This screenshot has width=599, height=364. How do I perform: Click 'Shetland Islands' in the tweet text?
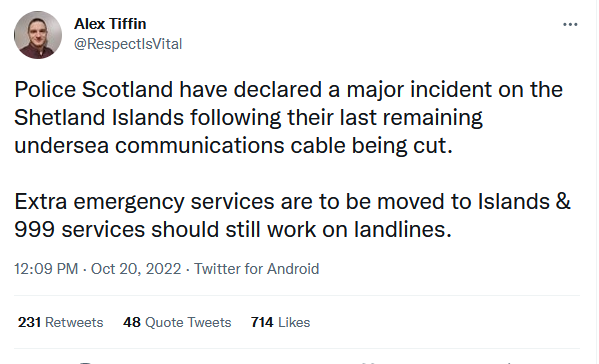tap(99, 118)
